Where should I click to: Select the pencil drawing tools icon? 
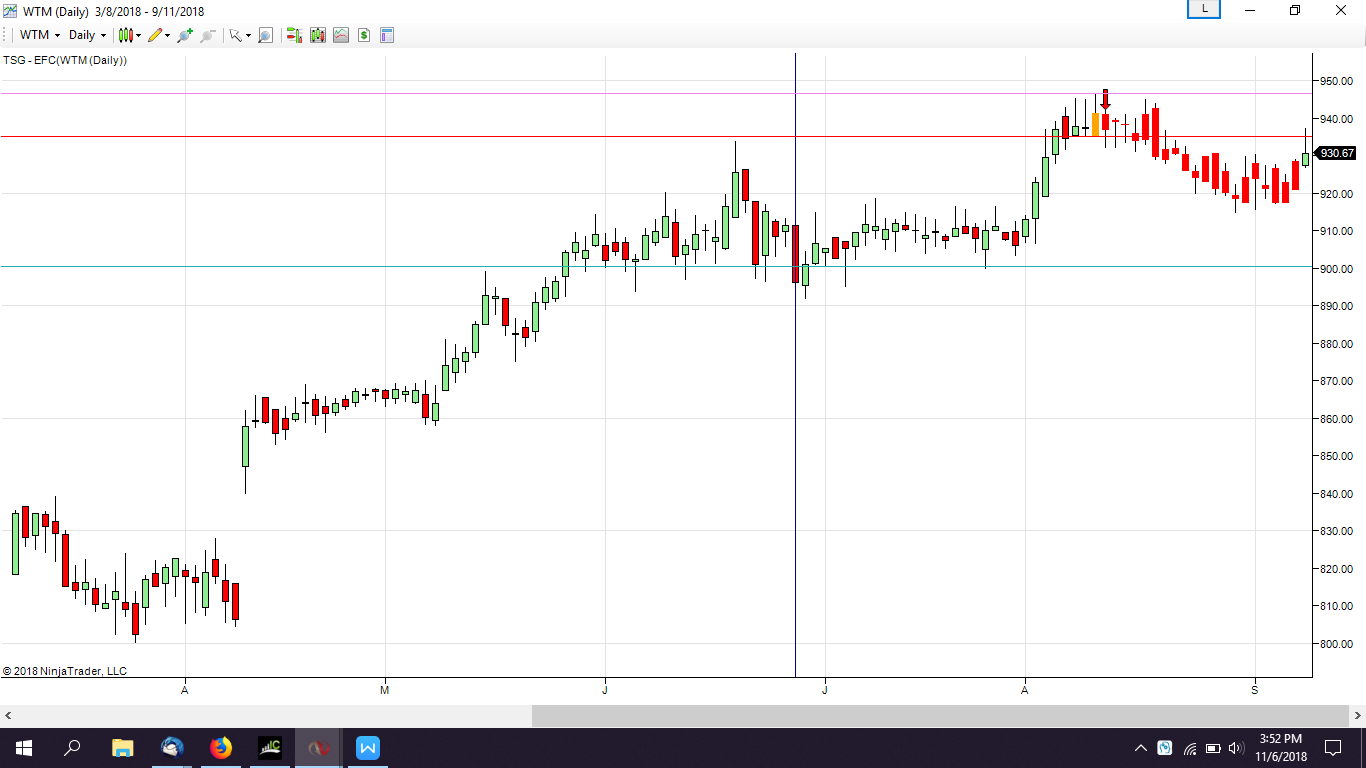[155, 34]
